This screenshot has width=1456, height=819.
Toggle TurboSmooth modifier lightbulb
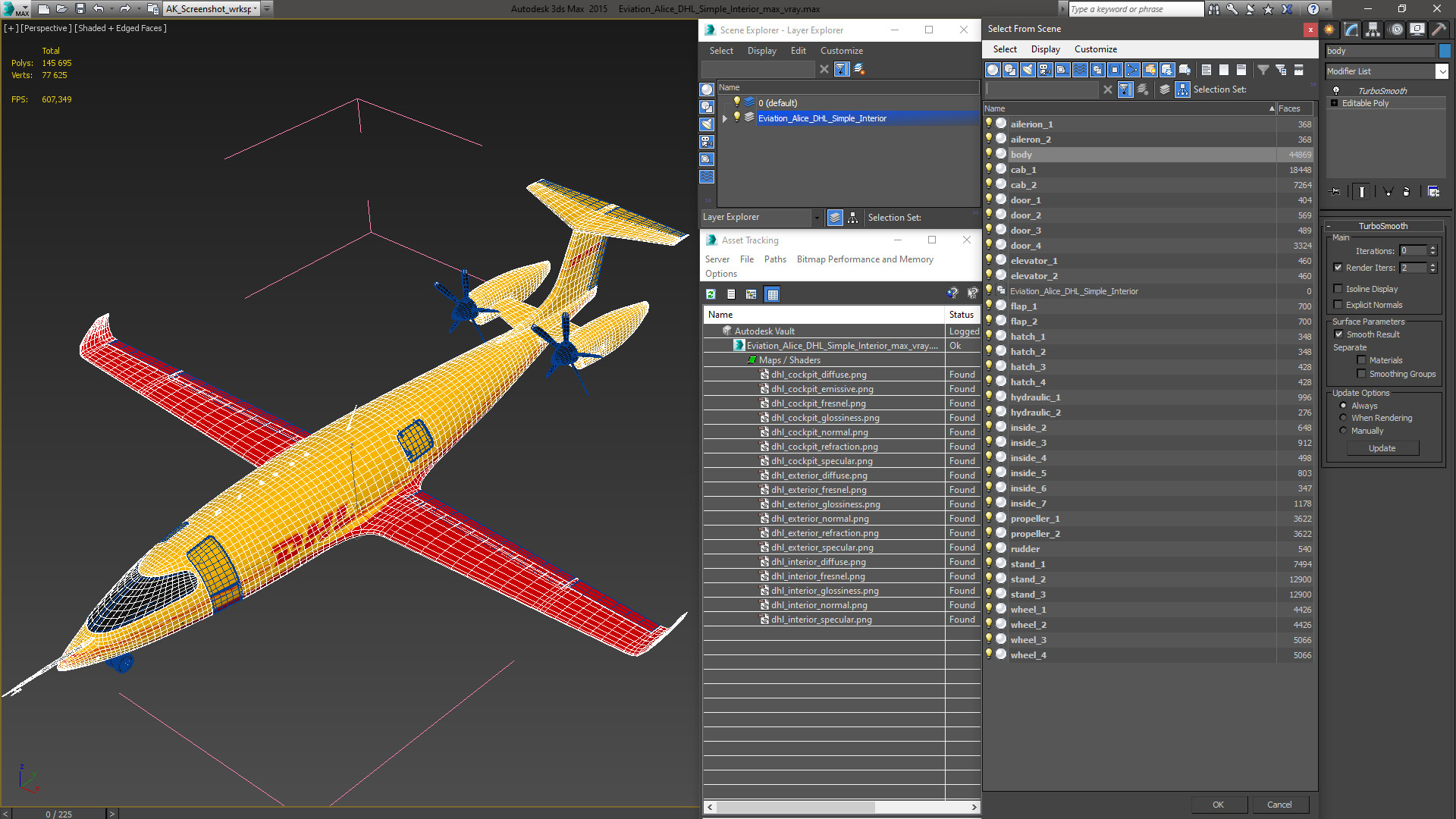click(1335, 90)
